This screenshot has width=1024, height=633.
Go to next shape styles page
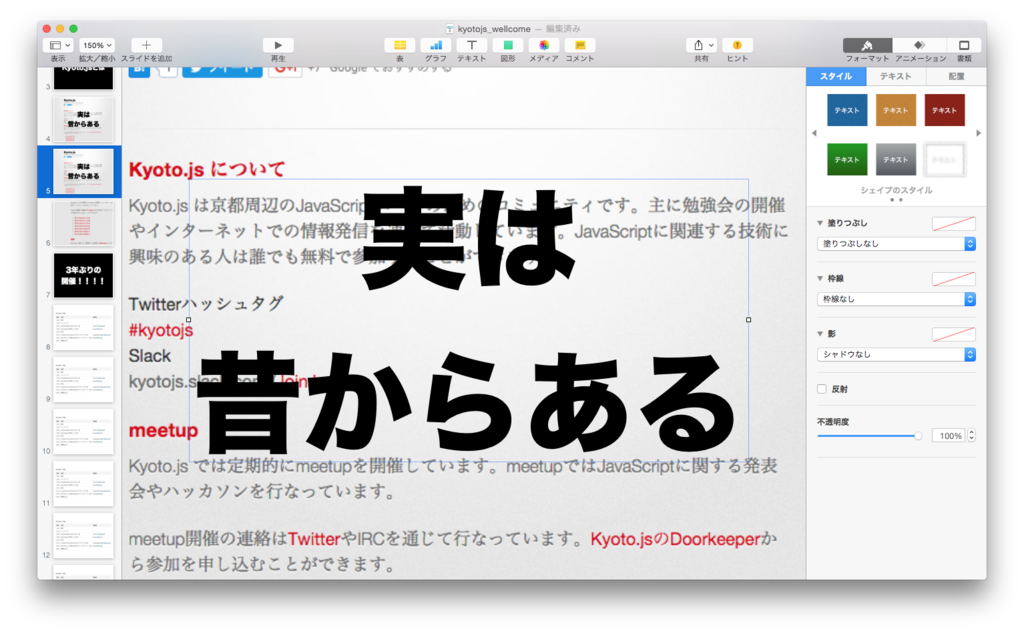[x=978, y=133]
